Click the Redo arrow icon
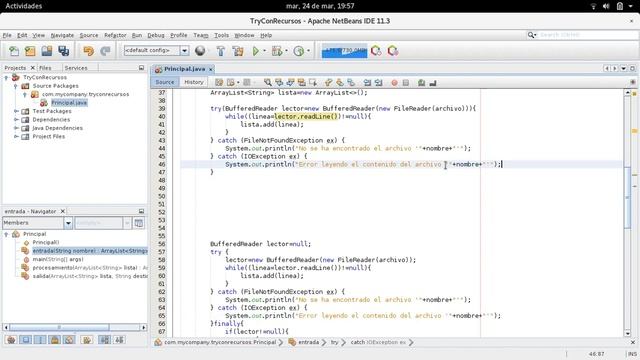640x360 pixels. (x=105, y=51)
